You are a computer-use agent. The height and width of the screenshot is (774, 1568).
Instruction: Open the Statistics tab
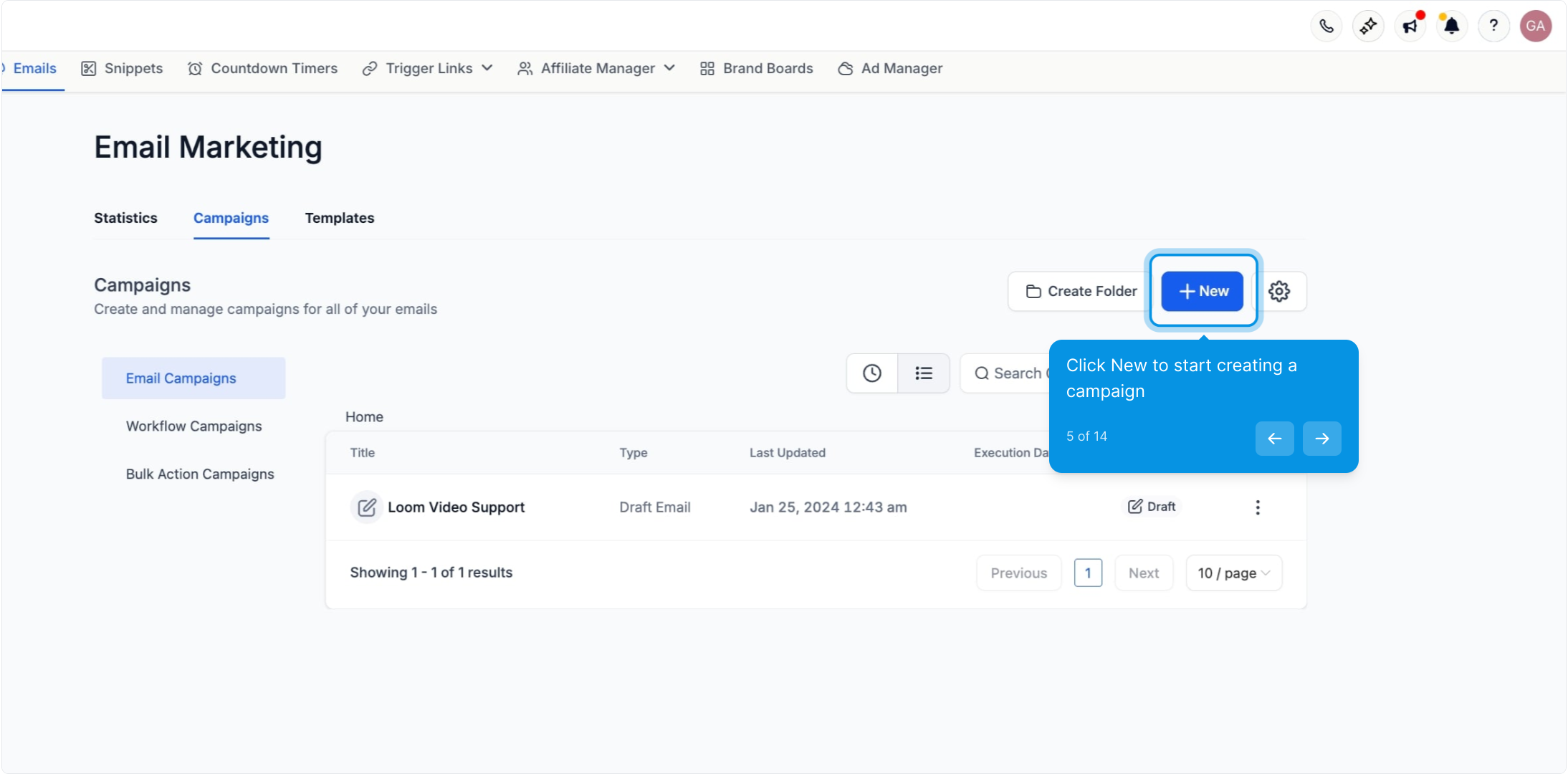pyautogui.click(x=125, y=218)
